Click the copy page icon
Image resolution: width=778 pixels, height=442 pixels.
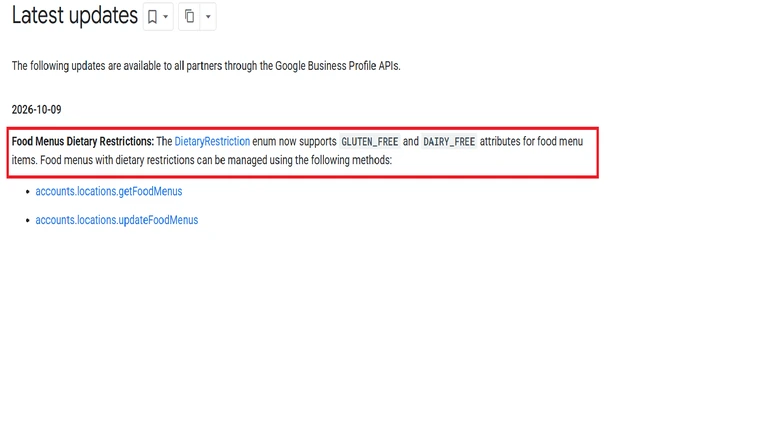click(x=190, y=16)
